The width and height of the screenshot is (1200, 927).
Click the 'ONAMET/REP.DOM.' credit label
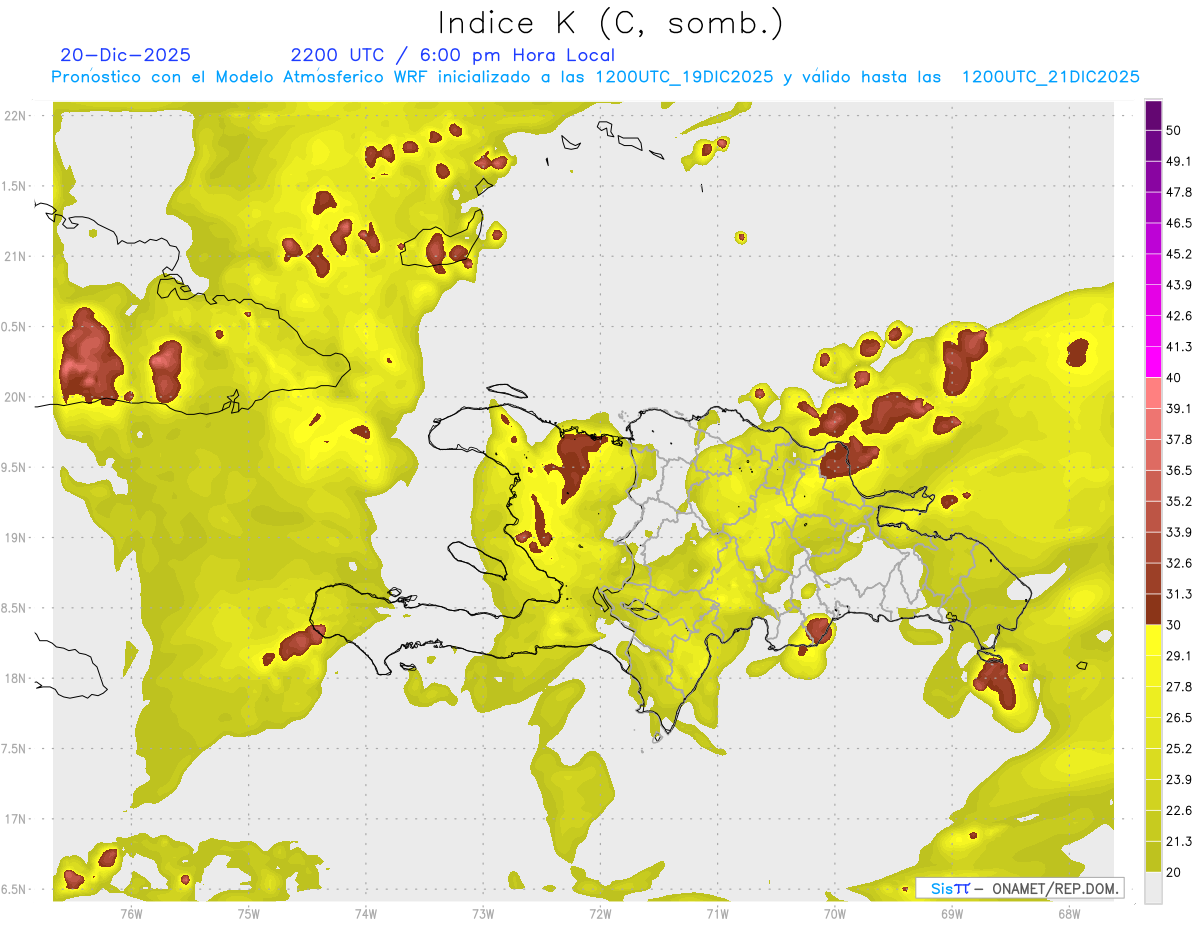click(x=1057, y=888)
